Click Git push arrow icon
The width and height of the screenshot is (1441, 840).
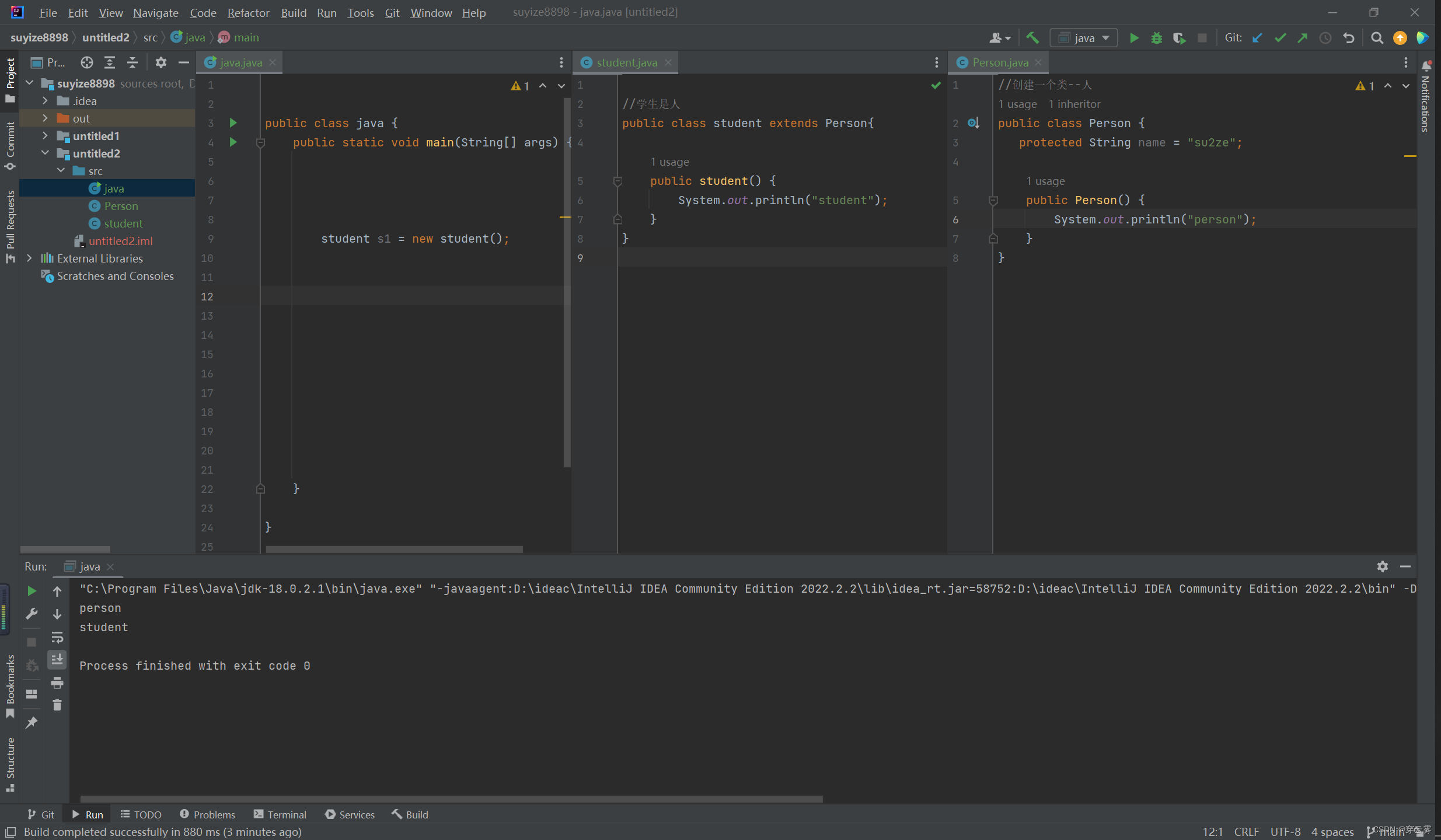click(x=1303, y=38)
